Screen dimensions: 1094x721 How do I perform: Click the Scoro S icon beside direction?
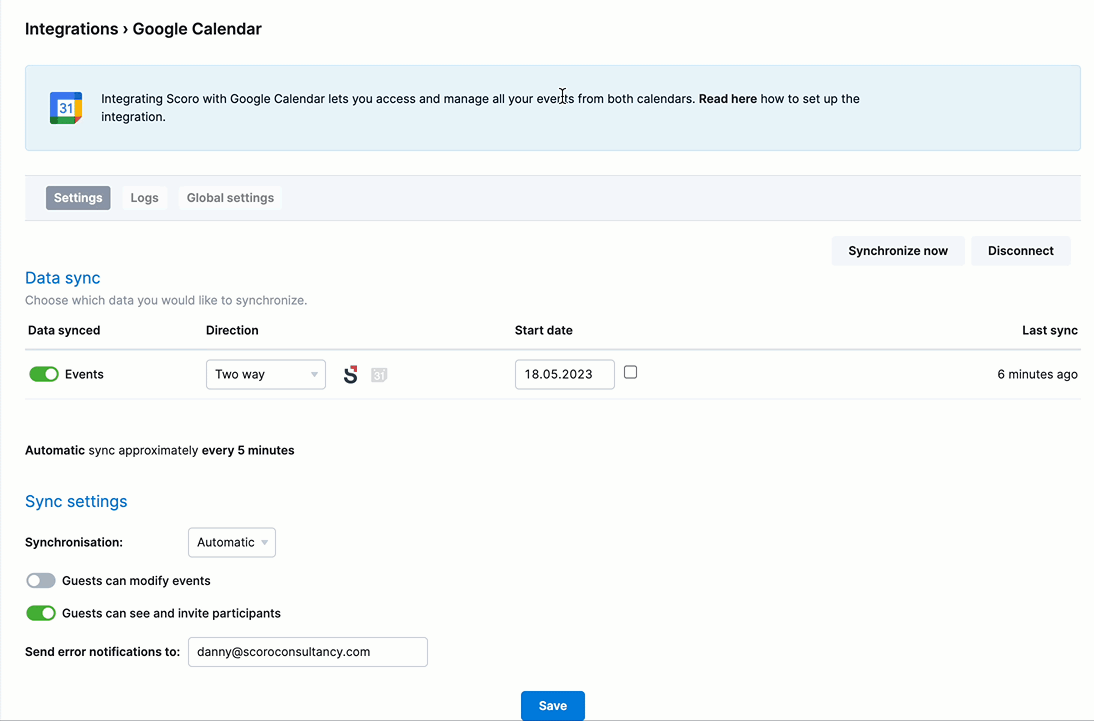[351, 375]
